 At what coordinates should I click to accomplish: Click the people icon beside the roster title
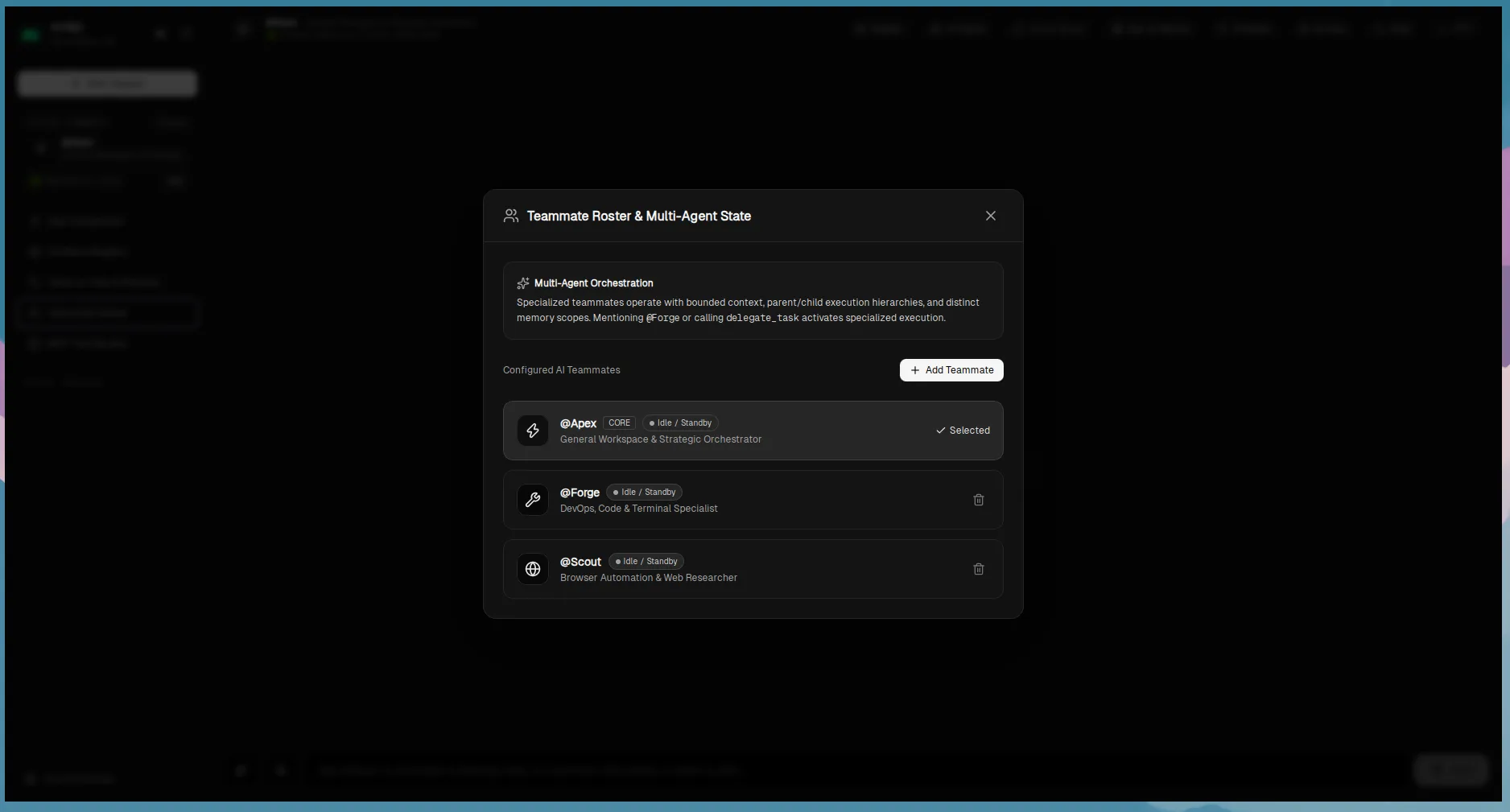tap(511, 216)
